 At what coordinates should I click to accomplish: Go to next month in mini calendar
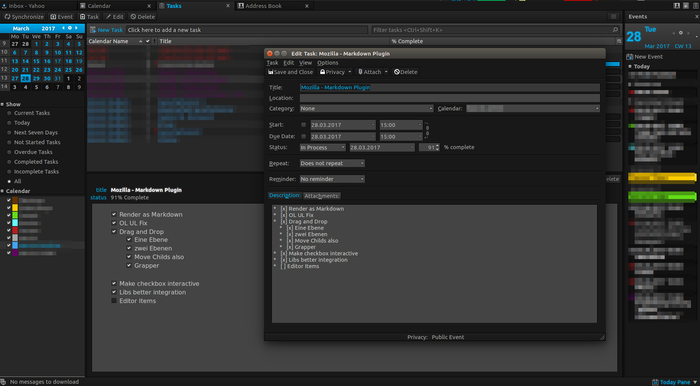[76, 28]
